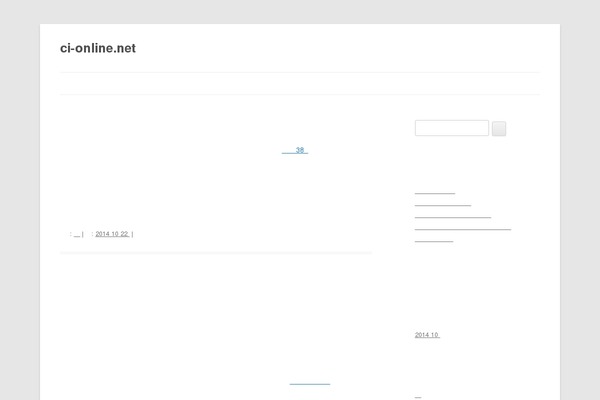Open the 2014.10 archive link in sidebar
This screenshot has width=600, height=400.
[427, 335]
